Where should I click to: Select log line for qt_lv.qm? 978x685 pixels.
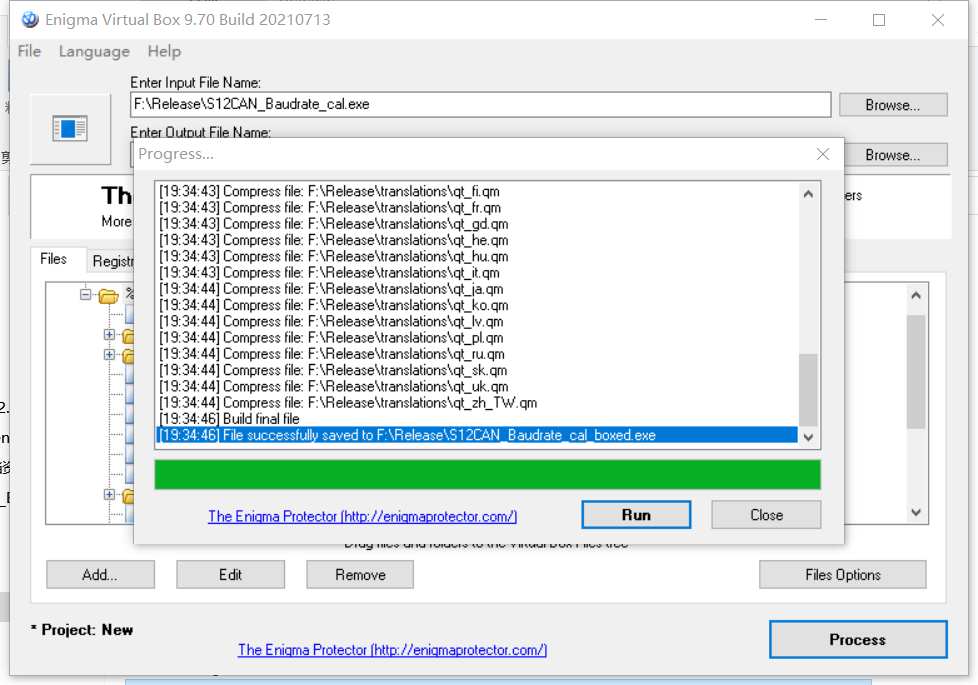477,321
